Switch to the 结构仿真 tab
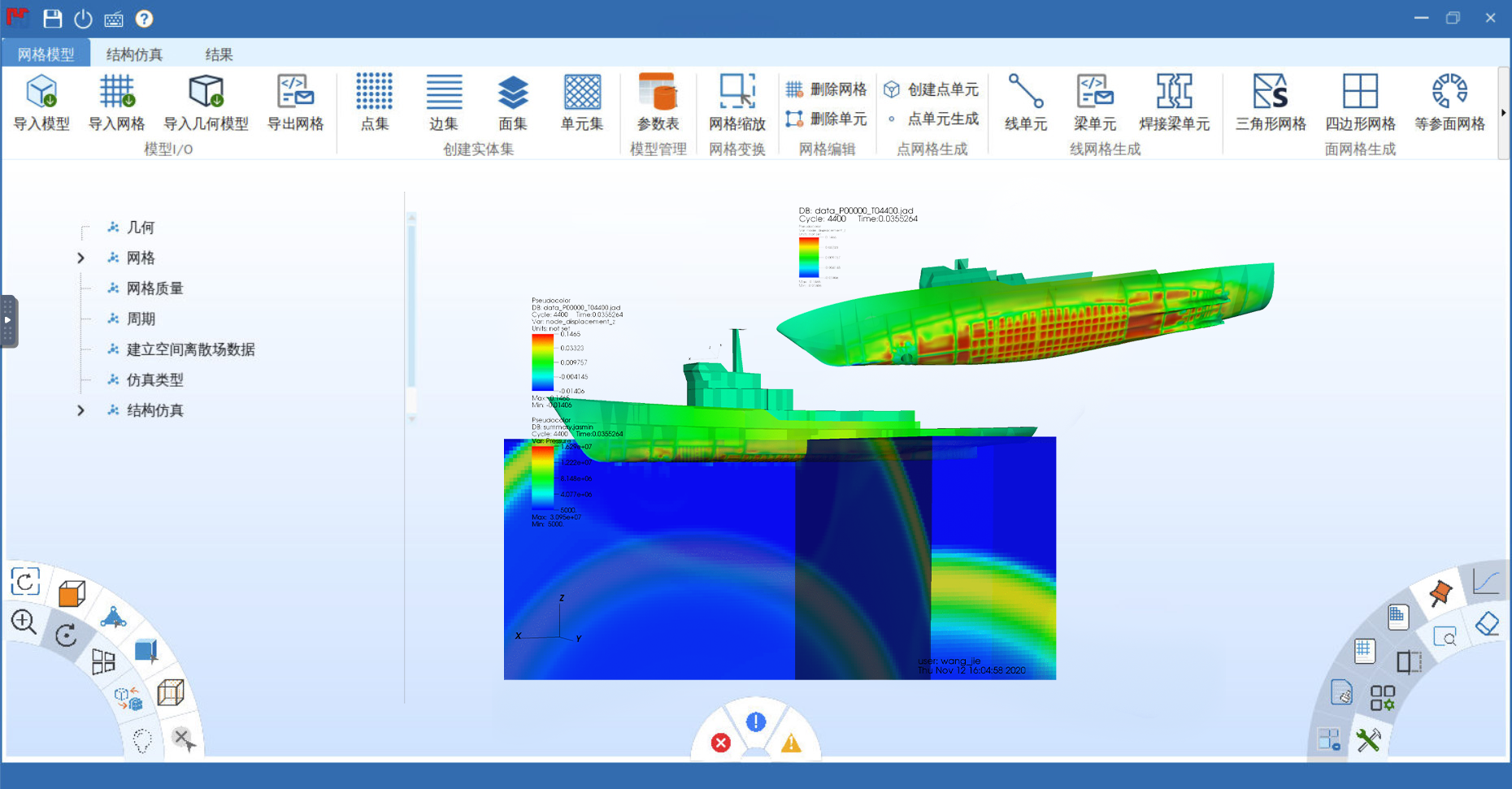 (x=134, y=54)
